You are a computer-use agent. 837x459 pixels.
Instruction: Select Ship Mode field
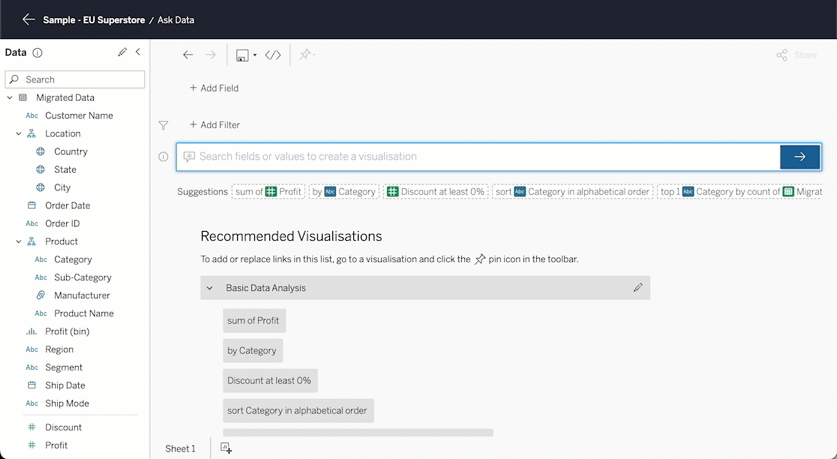click(x=67, y=403)
